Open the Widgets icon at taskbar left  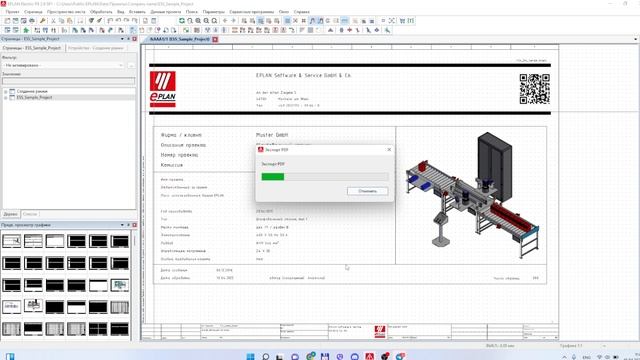pos(10,356)
